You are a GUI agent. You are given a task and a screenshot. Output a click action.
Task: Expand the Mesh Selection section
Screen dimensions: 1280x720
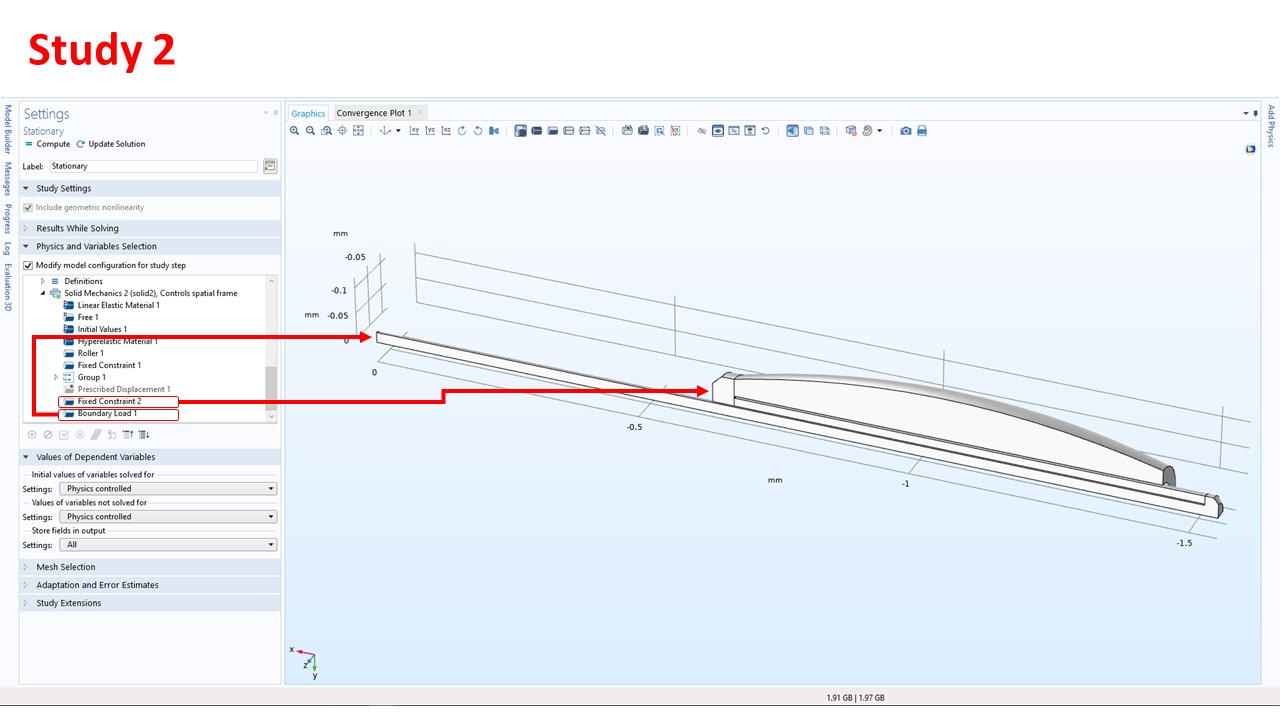pos(65,567)
